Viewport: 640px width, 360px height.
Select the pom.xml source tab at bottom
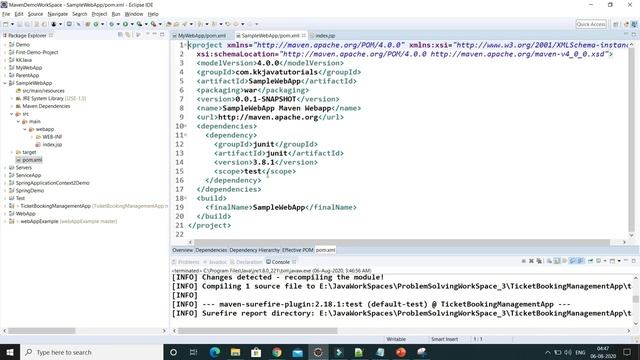(325, 250)
